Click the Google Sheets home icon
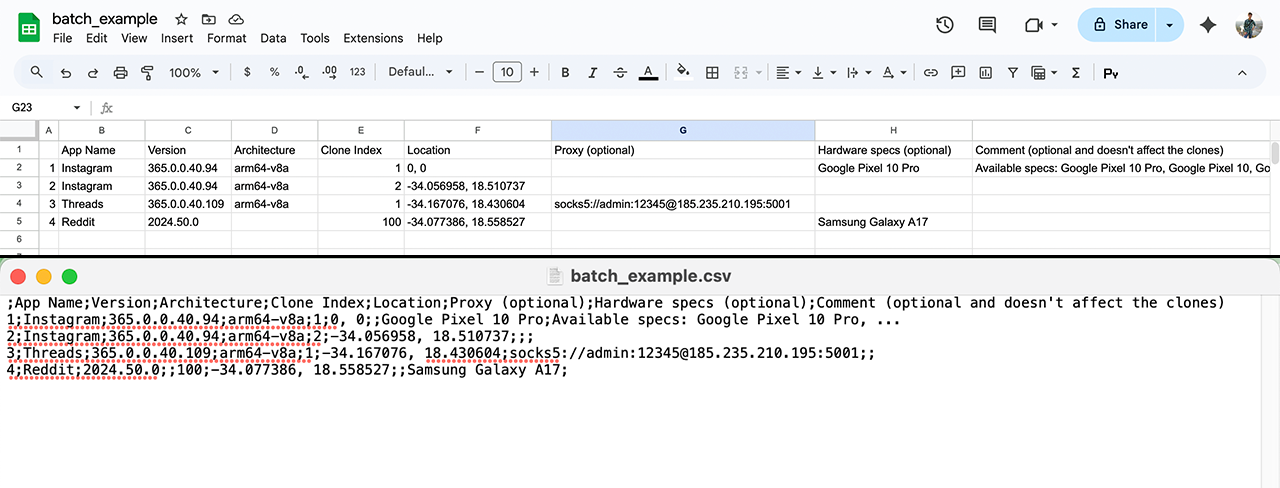The image size is (1280, 488). click(x=28, y=27)
